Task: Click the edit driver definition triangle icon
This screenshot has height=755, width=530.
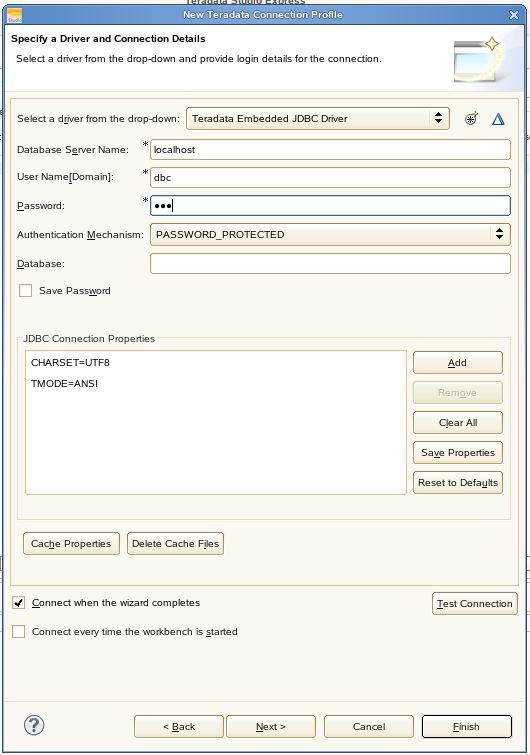Action: (x=498, y=119)
